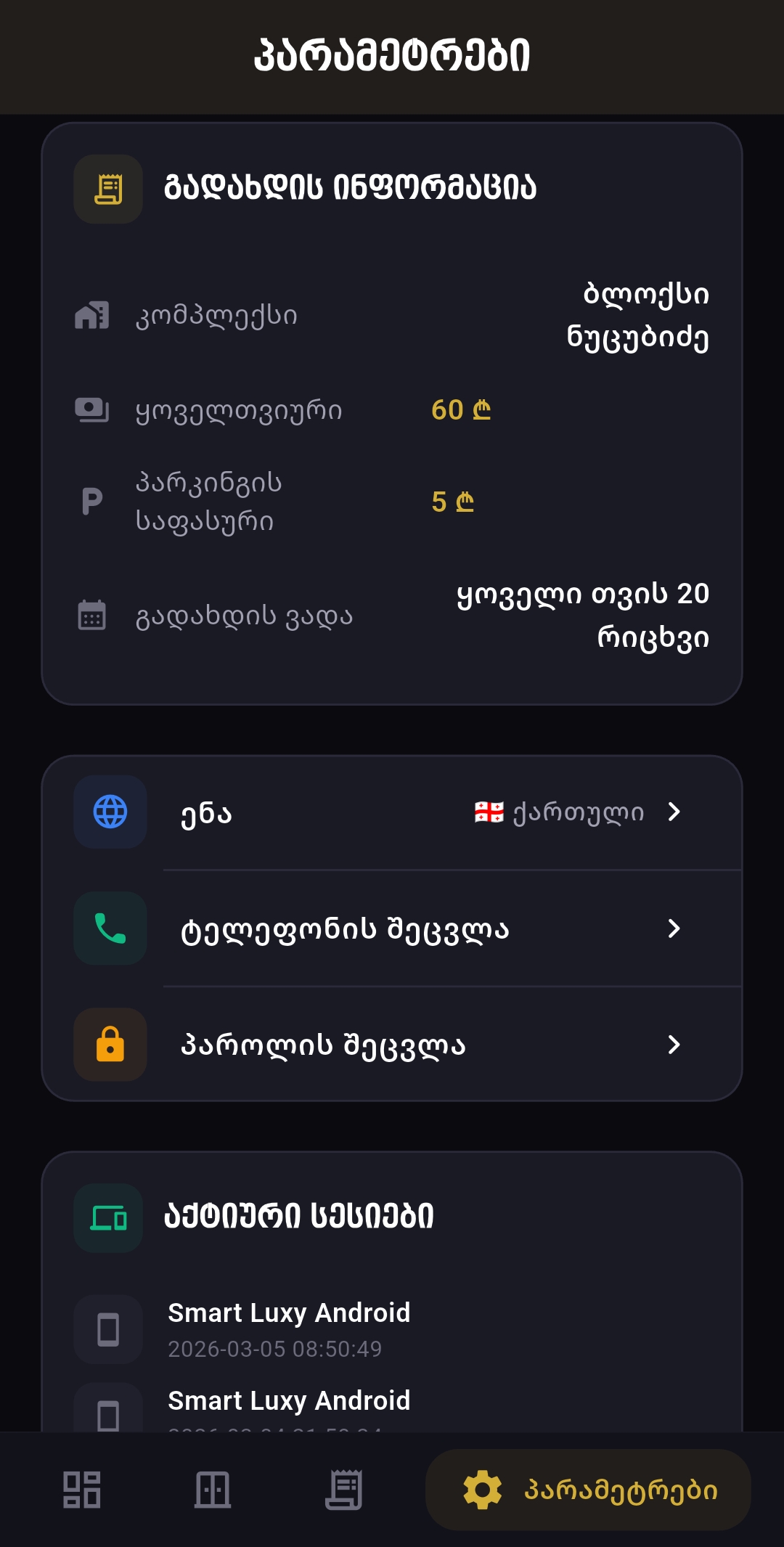Select the პარამეტრები tab in bottom bar
Screen dimensions: 784x1547
point(588,1490)
